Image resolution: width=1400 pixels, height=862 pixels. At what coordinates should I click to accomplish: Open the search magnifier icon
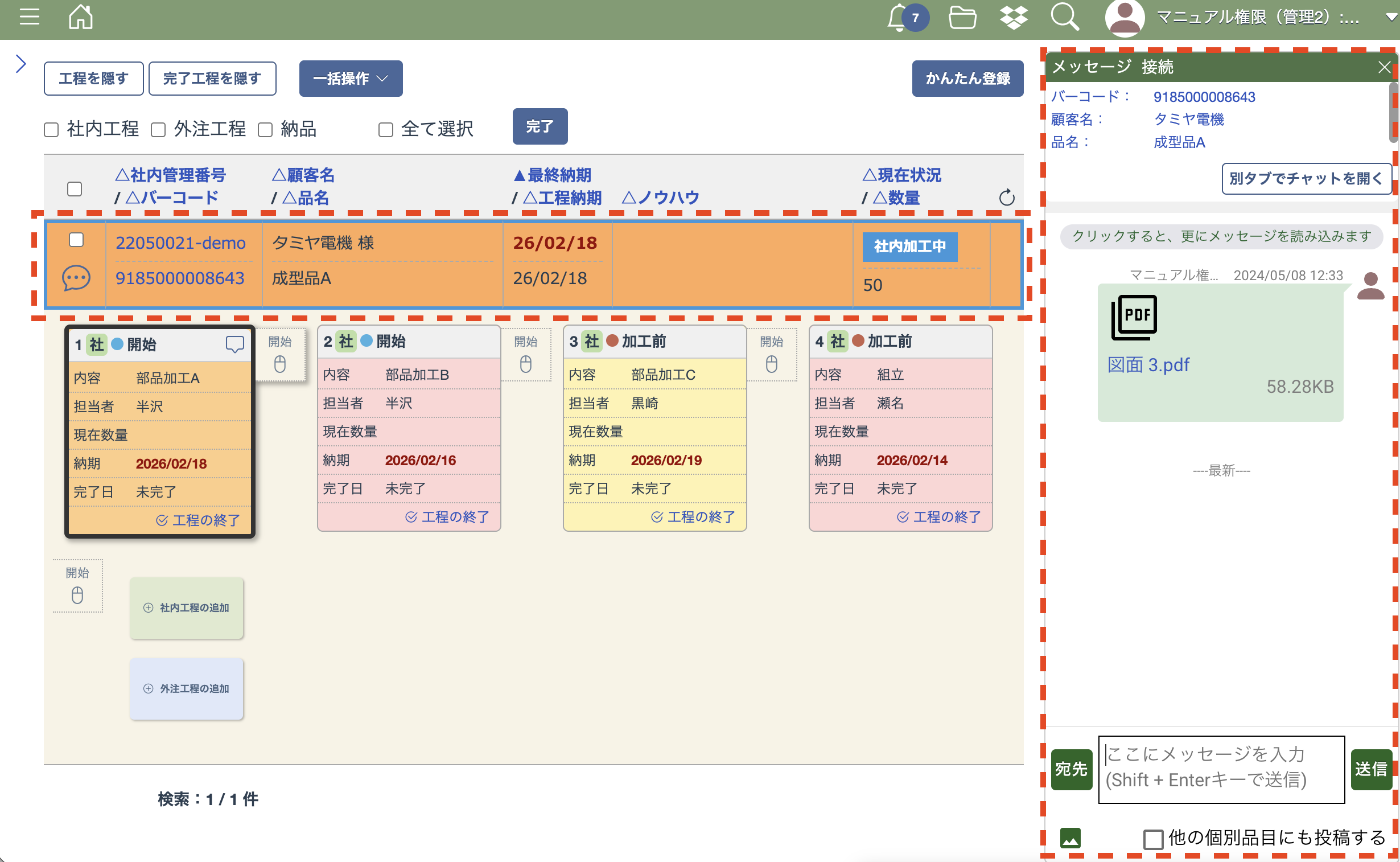click(1064, 17)
